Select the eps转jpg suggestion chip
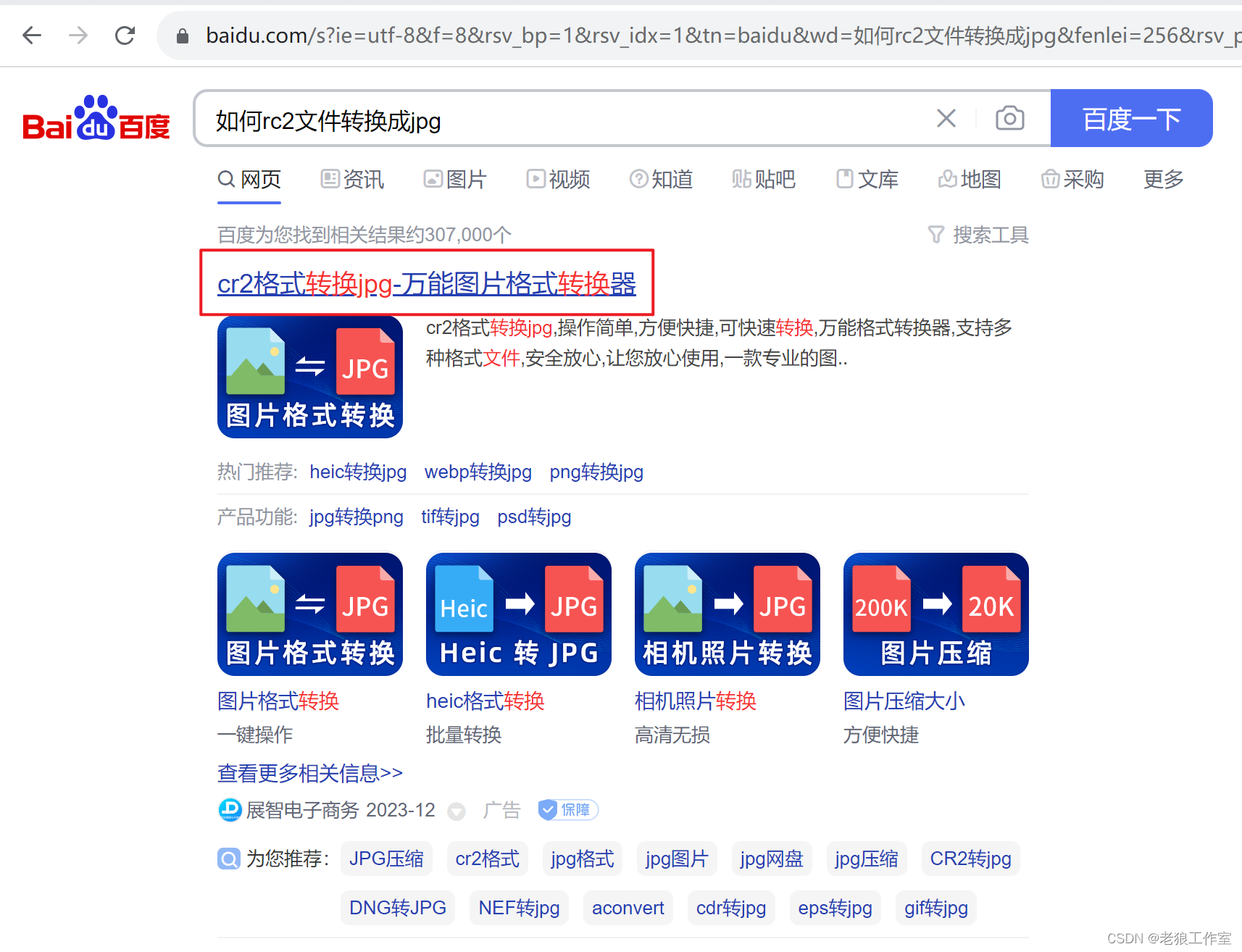 coord(835,908)
